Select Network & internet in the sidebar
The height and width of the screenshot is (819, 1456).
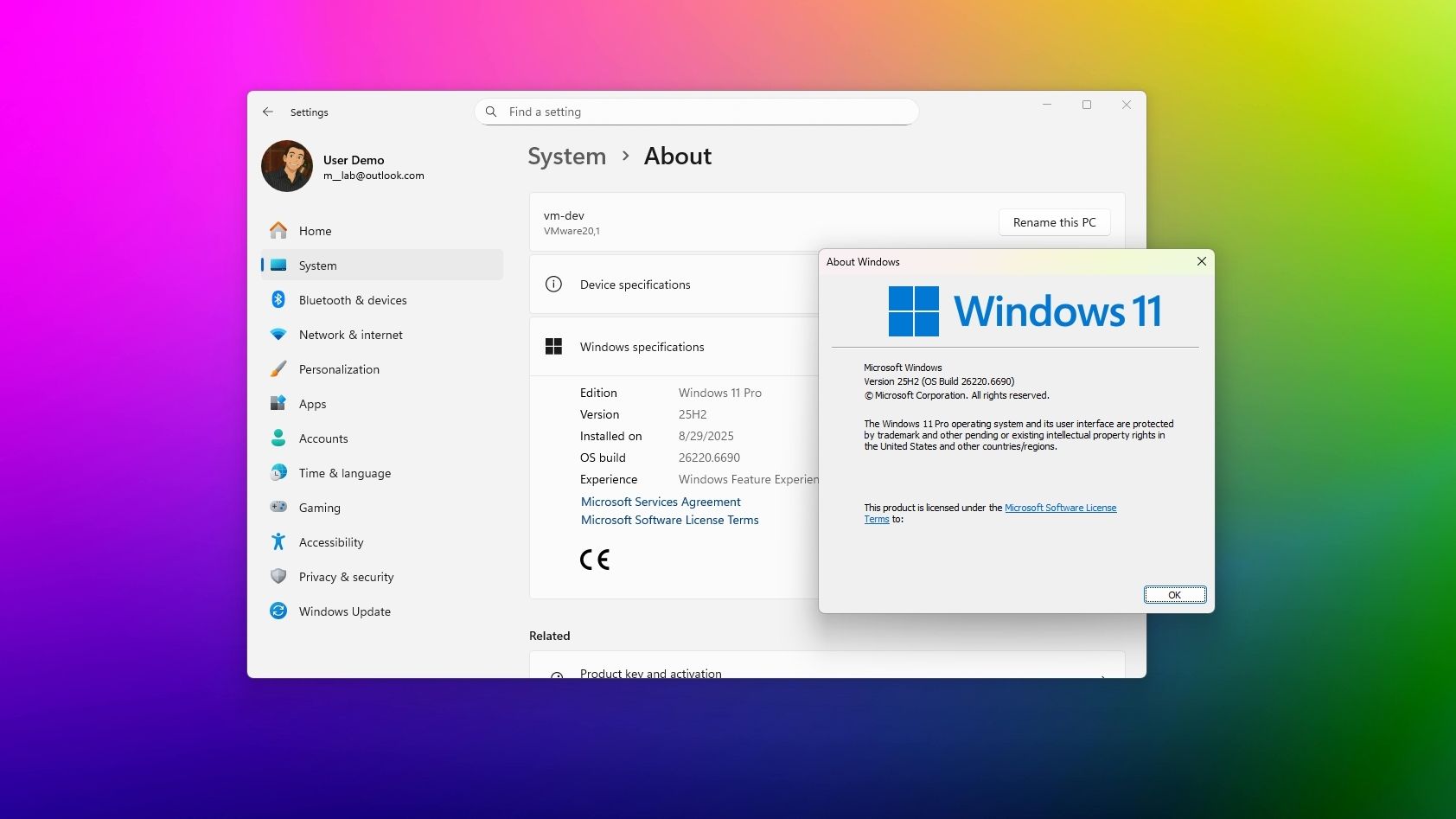(x=350, y=335)
